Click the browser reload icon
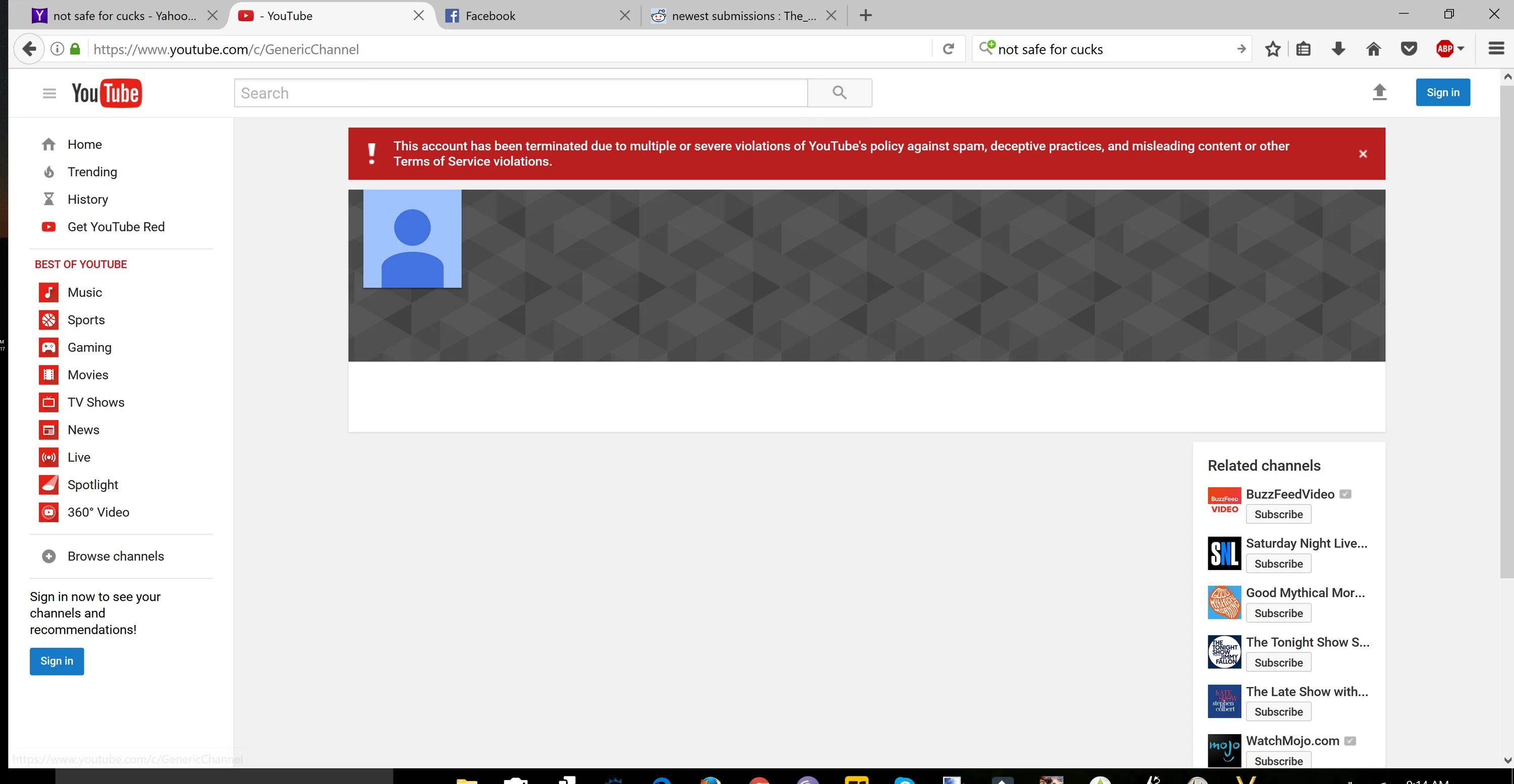Viewport: 1514px width, 784px height. pos(948,49)
